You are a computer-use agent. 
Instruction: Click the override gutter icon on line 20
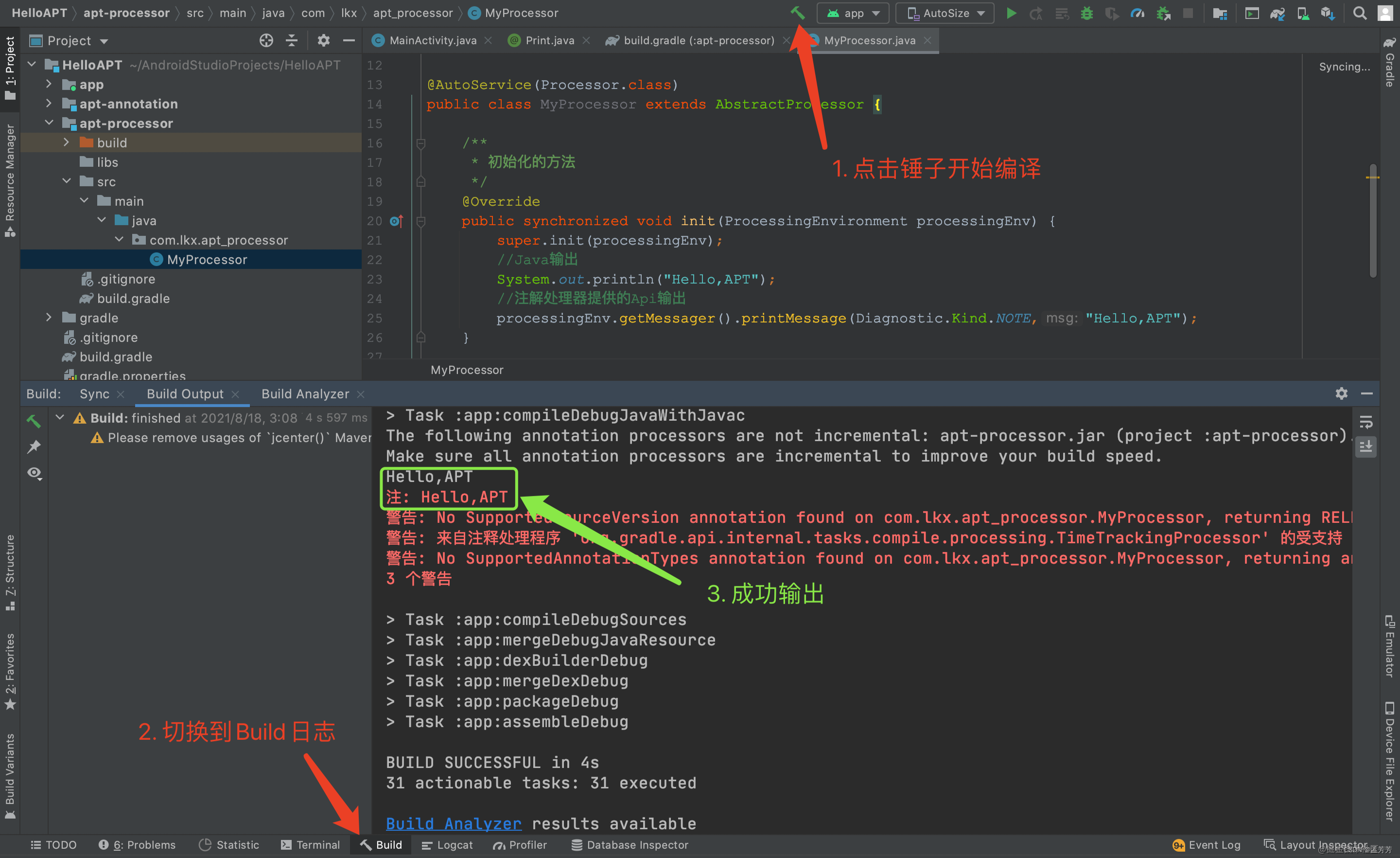click(396, 221)
